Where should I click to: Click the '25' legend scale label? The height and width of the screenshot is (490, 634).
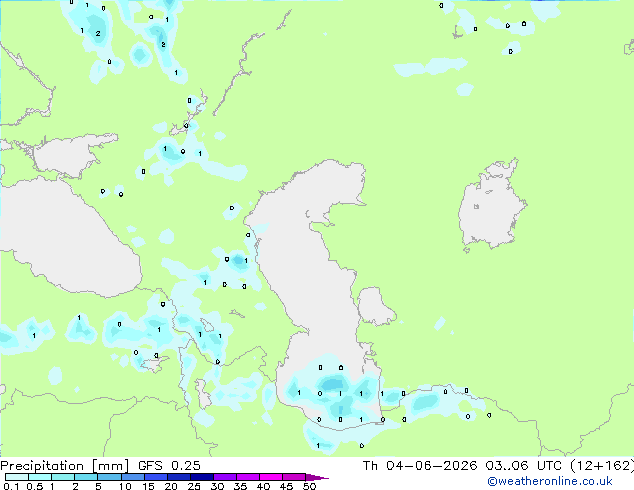194,486
